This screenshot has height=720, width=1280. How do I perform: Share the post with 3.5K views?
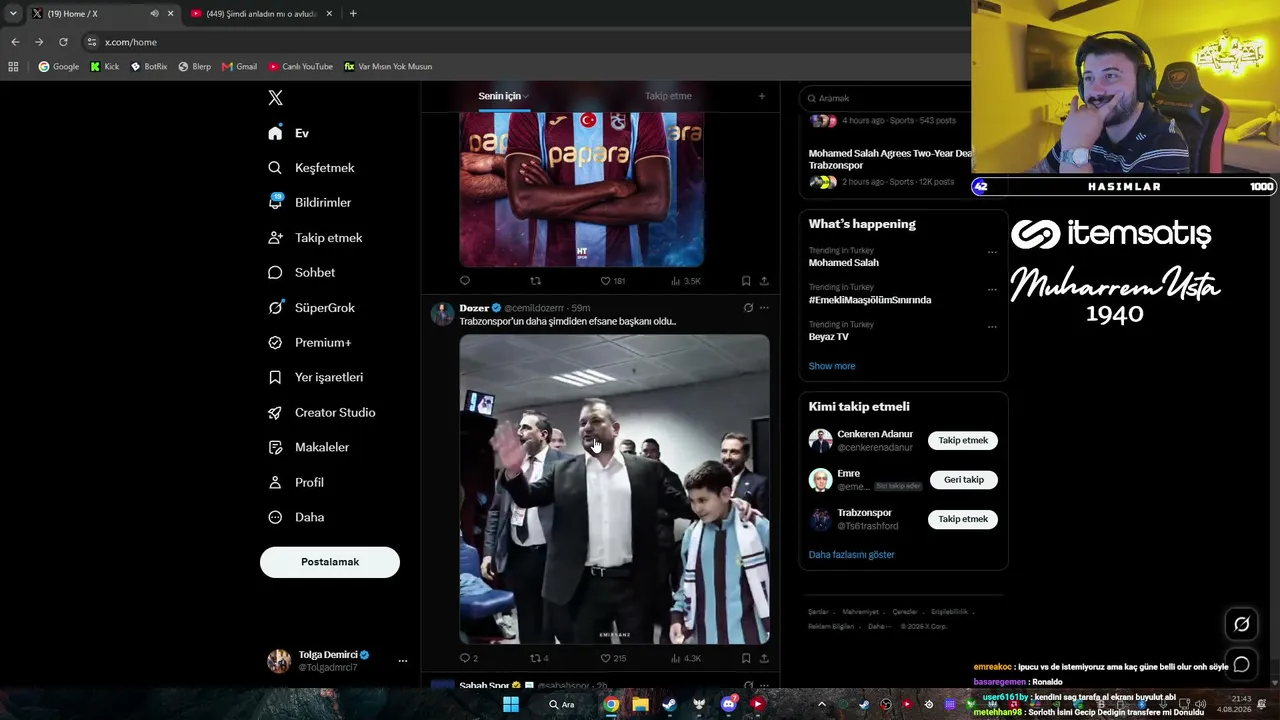764,281
